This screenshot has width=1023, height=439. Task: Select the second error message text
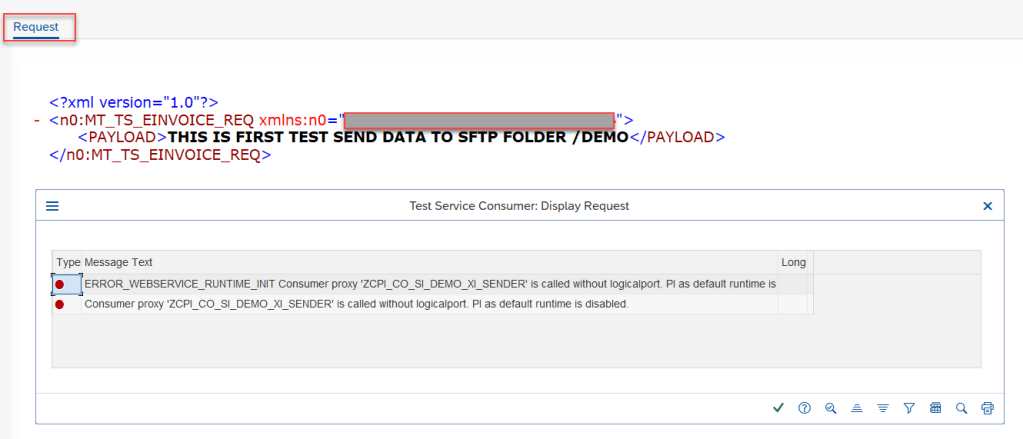pyautogui.click(x=356, y=304)
